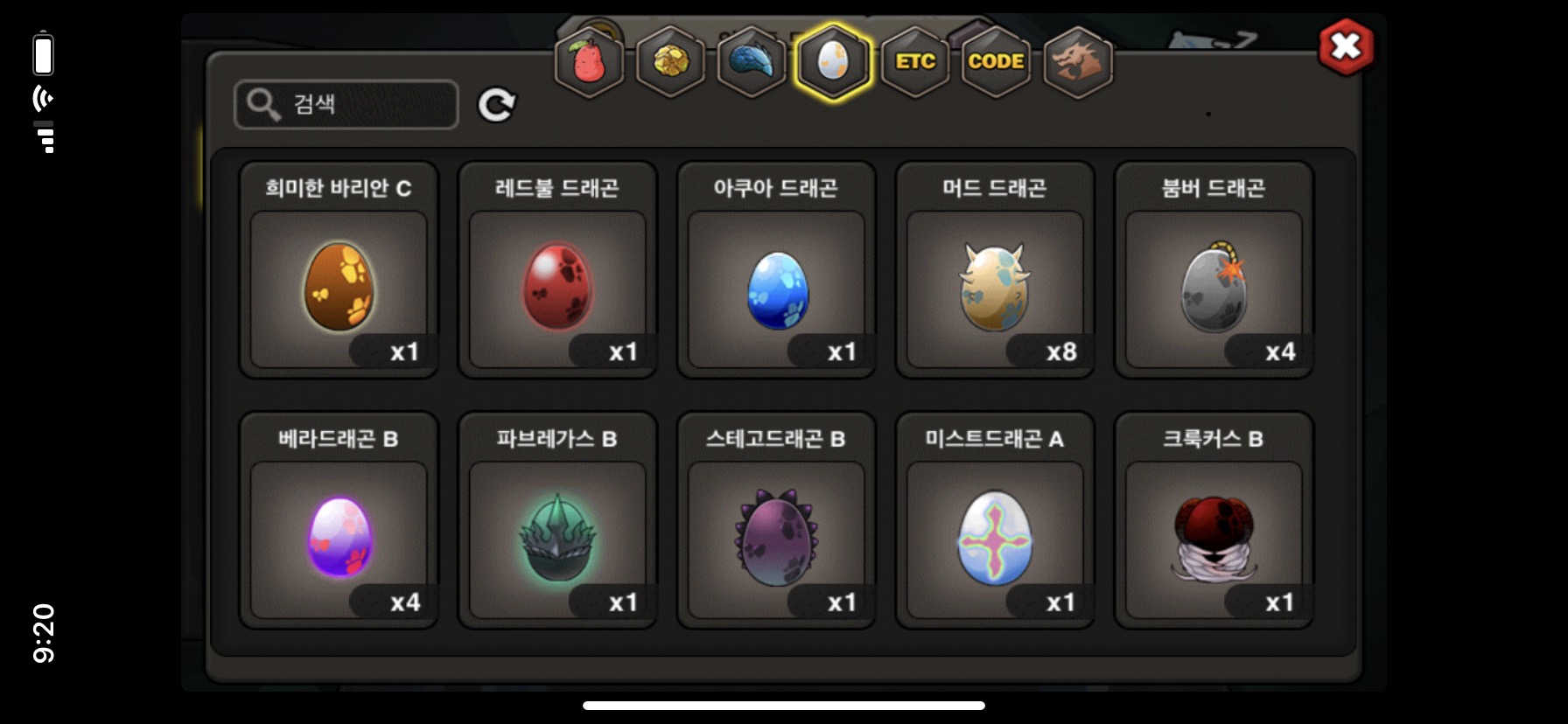Select the 머드 드래곤 horned egg
Image resolution: width=1568 pixels, height=724 pixels.
[995, 270]
